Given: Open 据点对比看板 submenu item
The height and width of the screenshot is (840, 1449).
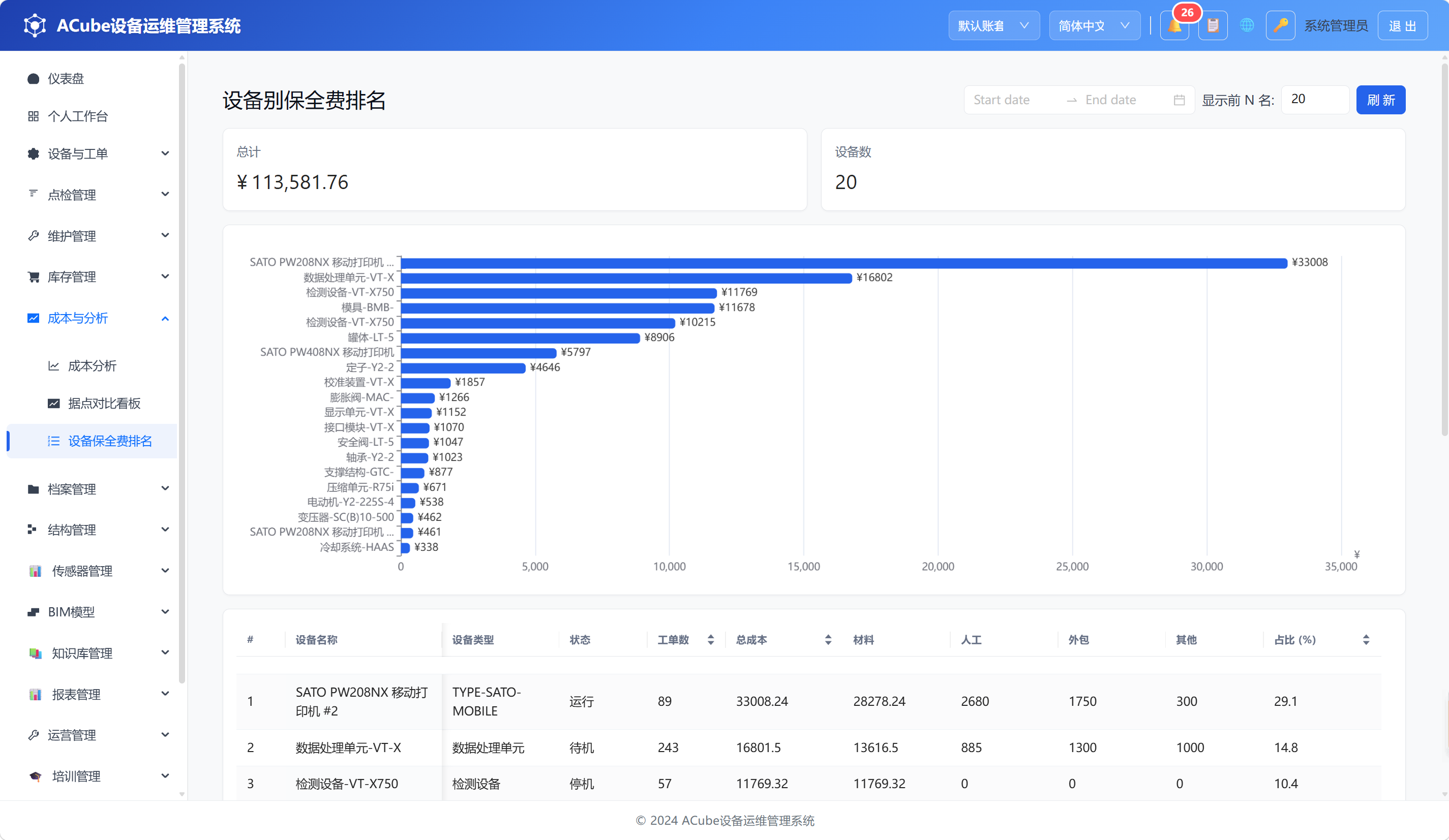Looking at the screenshot, I should point(92,403).
